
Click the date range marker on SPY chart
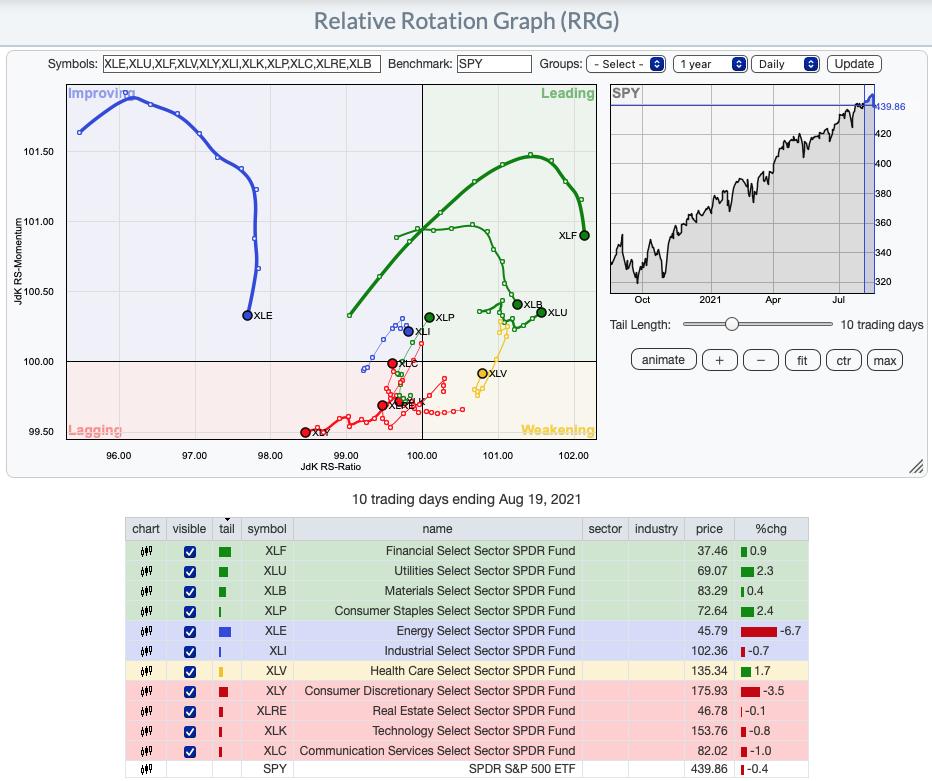[869, 189]
